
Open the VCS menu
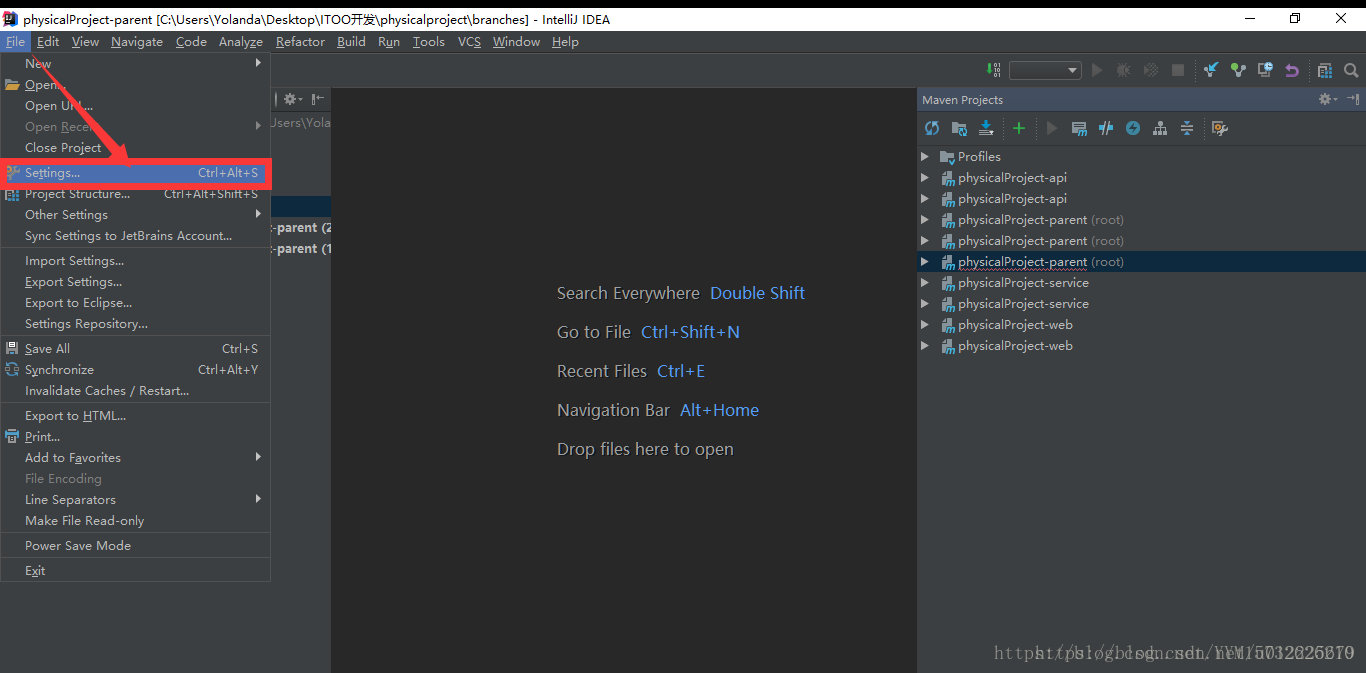pyautogui.click(x=469, y=41)
